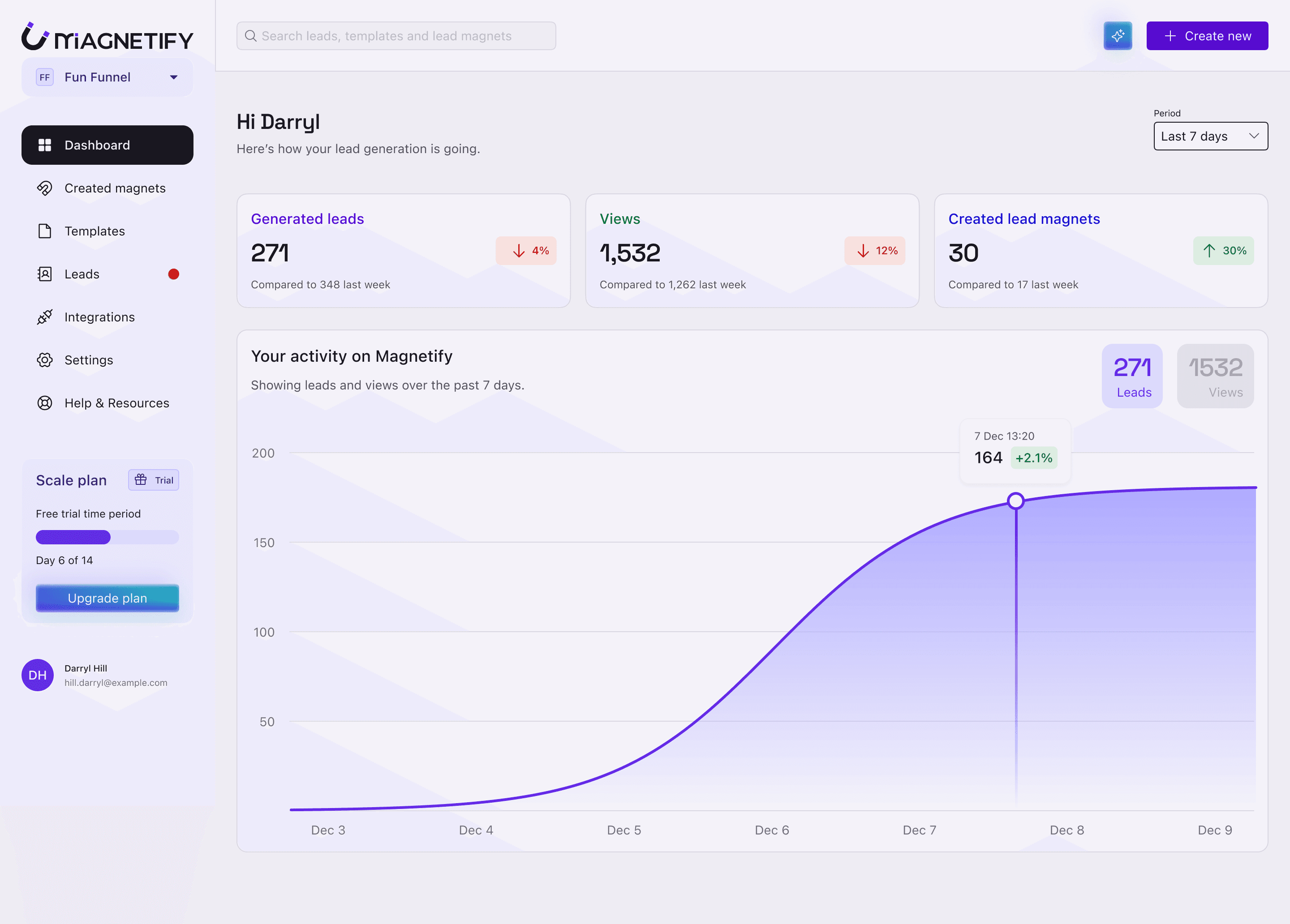
Task: Expand the Last 7 days period selector
Action: pos(1210,137)
